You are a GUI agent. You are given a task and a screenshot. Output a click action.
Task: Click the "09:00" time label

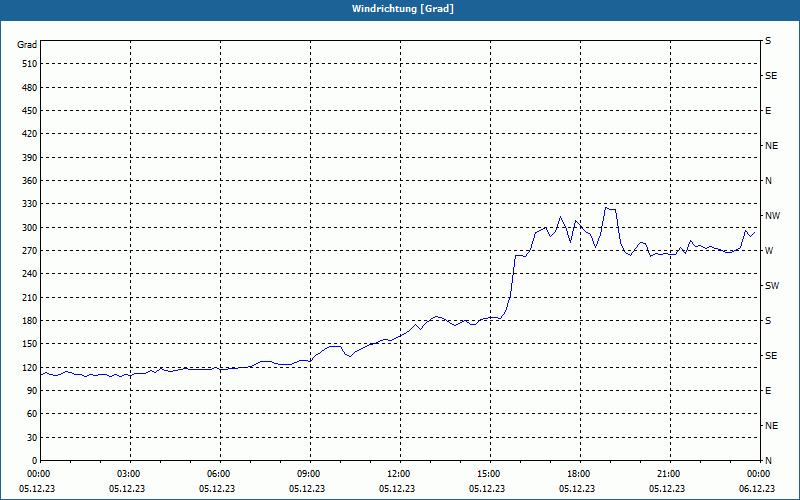(308, 474)
